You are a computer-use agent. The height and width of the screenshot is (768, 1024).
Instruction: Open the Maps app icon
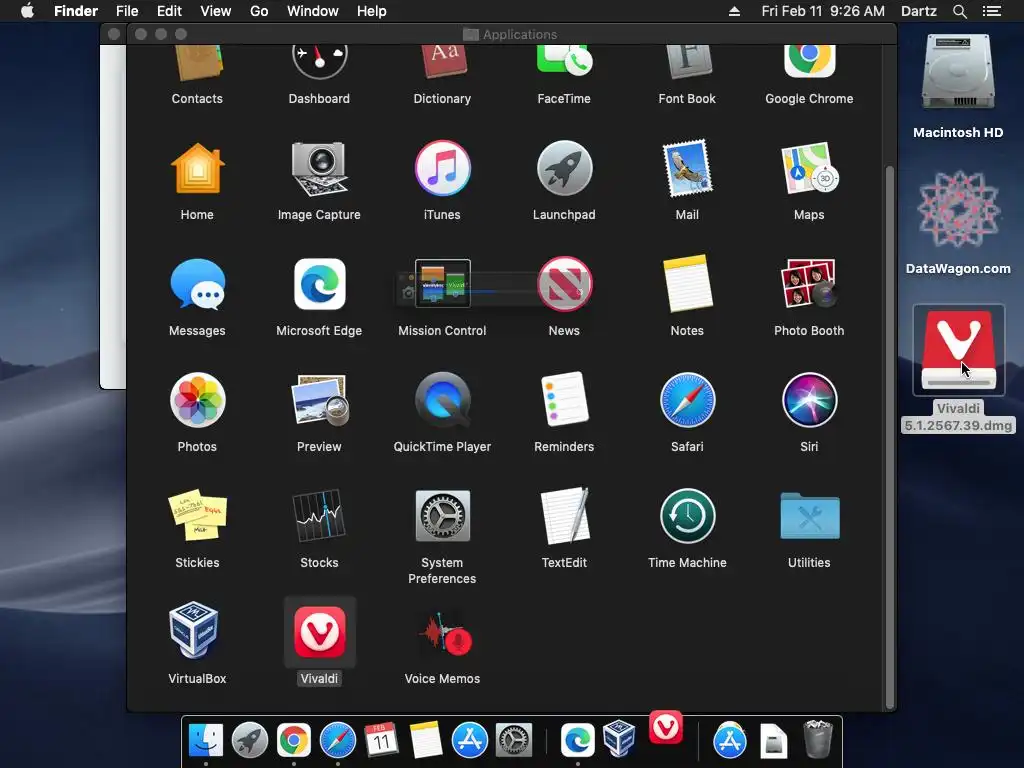coord(809,168)
